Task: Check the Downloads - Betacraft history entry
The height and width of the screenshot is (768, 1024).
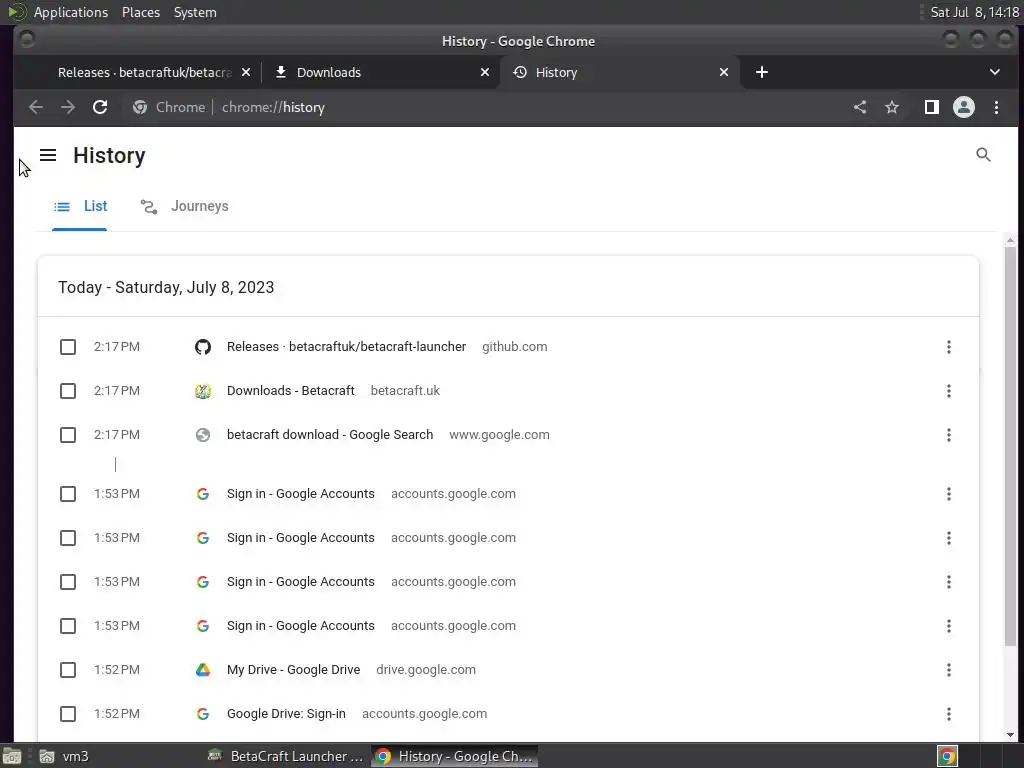Action: pyautogui.click(x=68, y=391)
